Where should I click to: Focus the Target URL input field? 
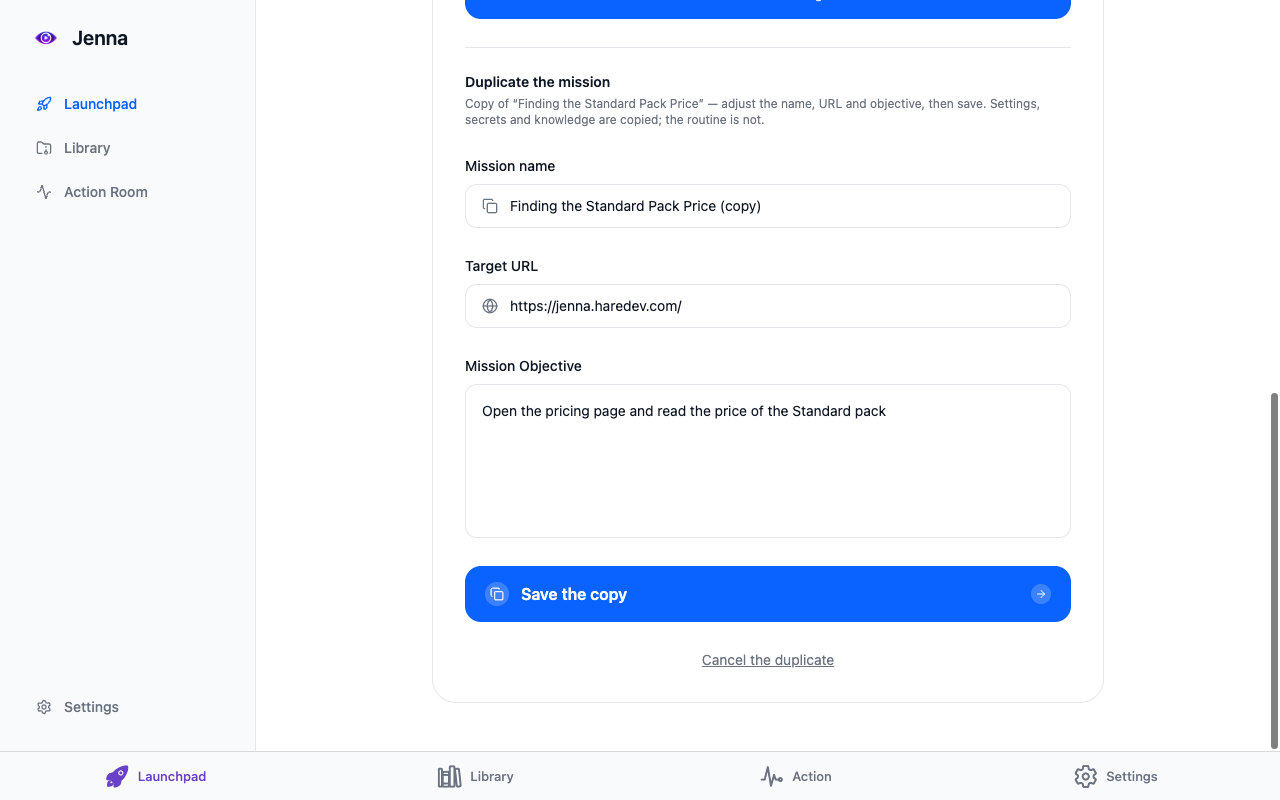[x=768, y=306]
